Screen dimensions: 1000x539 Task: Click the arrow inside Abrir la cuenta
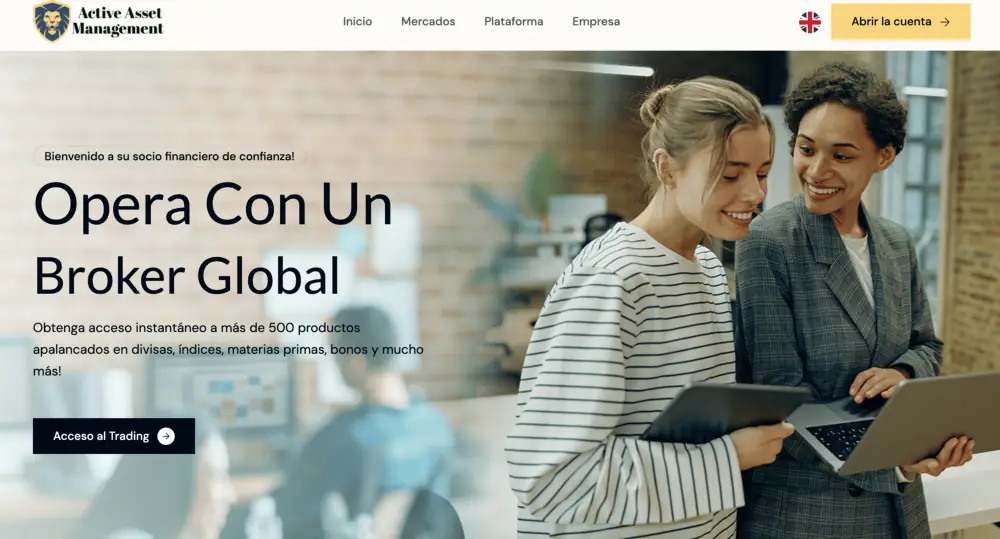[945, 22]
